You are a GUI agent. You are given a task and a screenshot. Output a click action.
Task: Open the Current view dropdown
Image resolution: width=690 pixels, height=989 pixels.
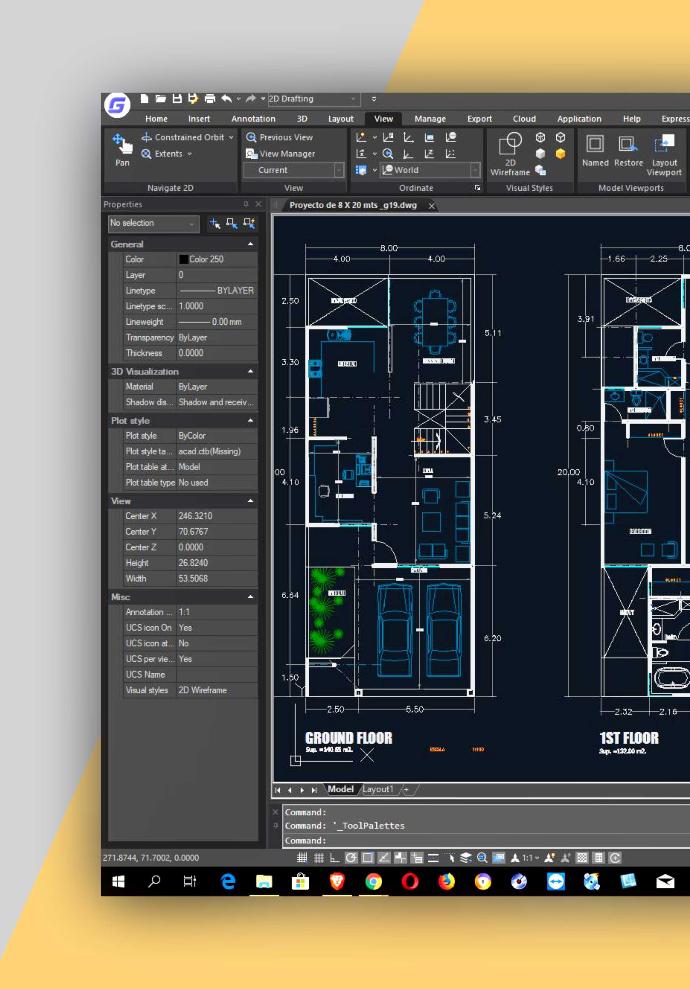pos(294,170)
